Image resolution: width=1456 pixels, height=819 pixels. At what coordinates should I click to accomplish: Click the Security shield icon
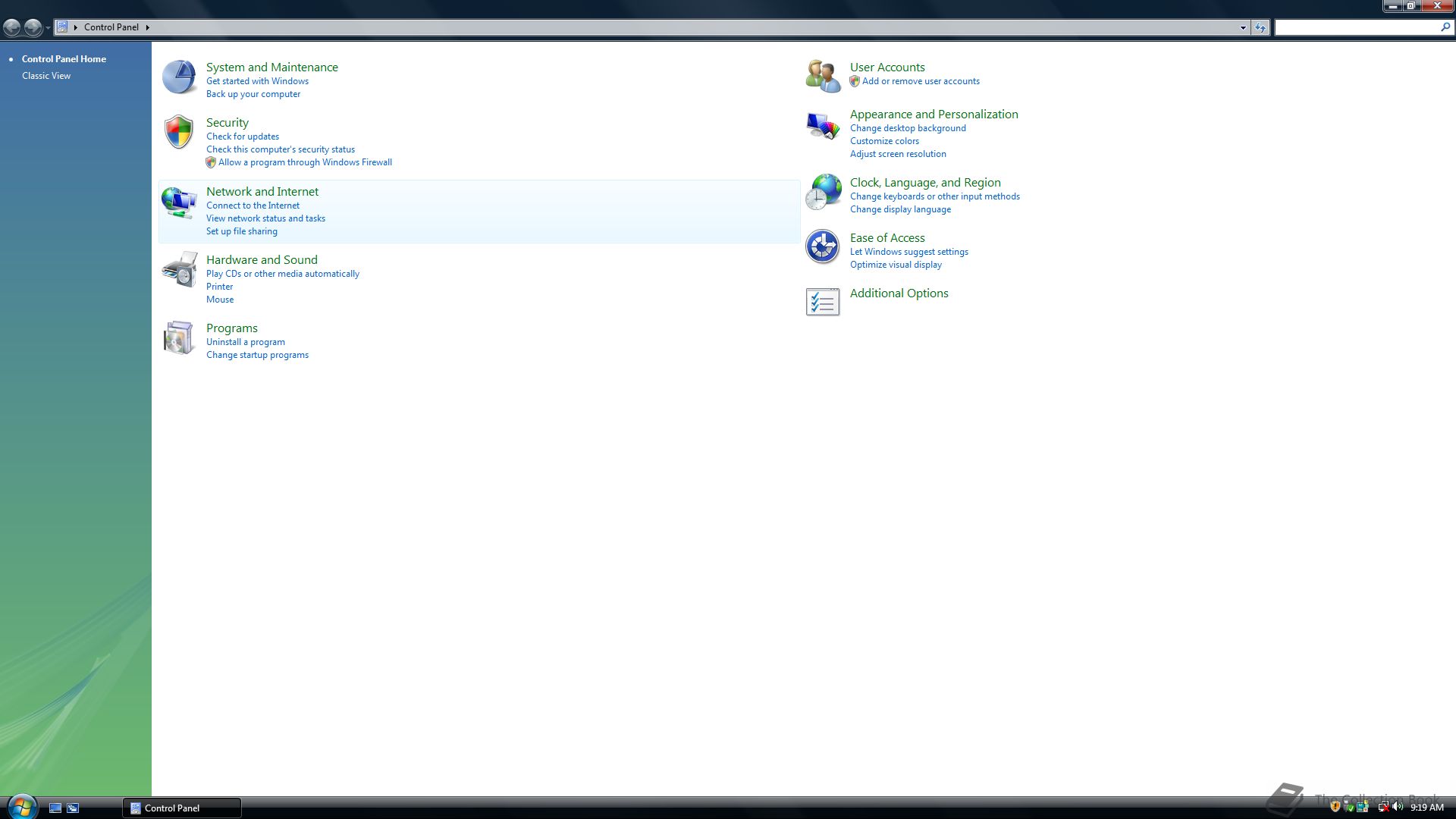(x=179, y=132)
